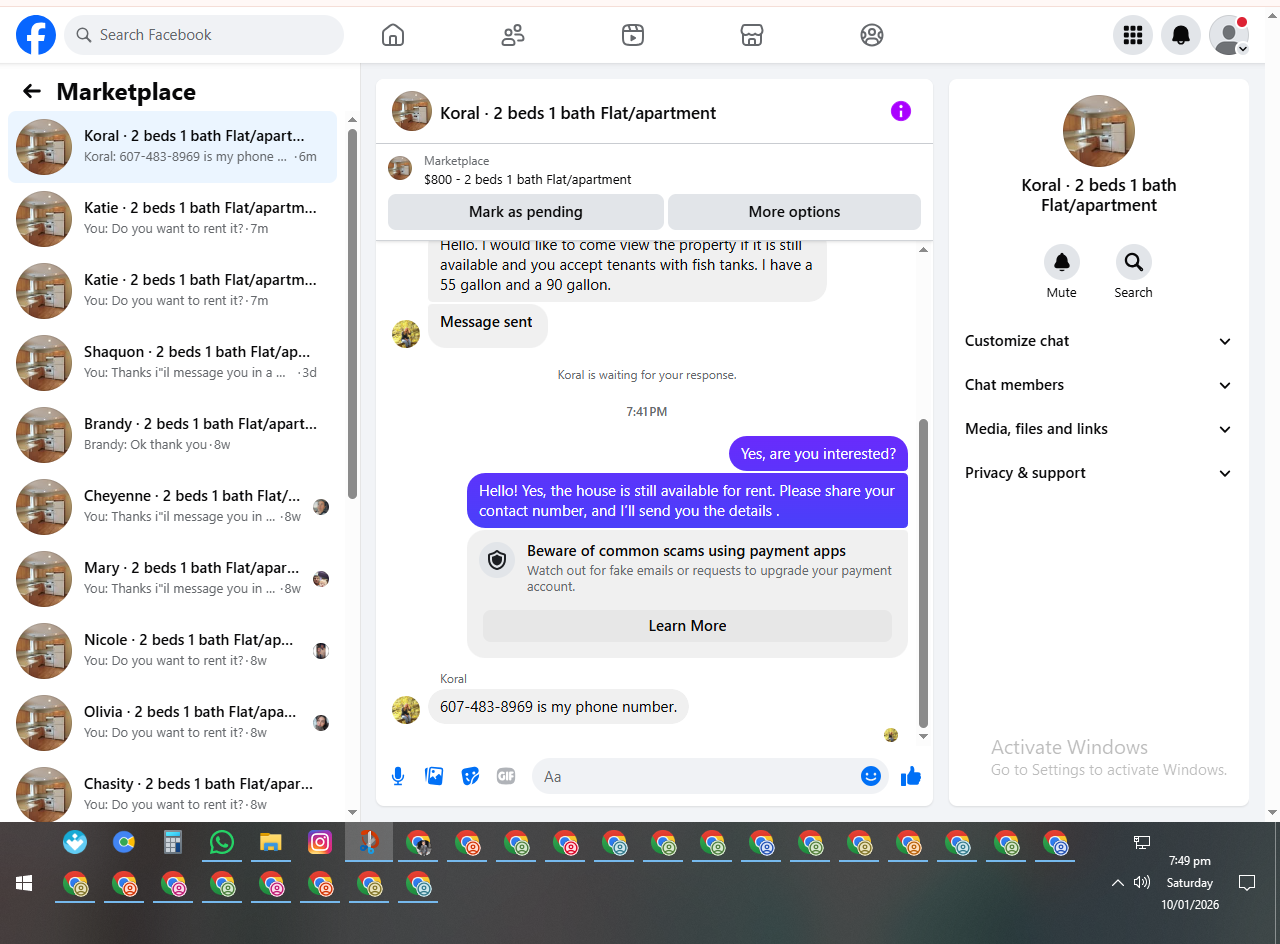Click the 'Yes, are you interested?' message bubble
This screenshot has height=944, width=1280.
[x=818, y=454]
